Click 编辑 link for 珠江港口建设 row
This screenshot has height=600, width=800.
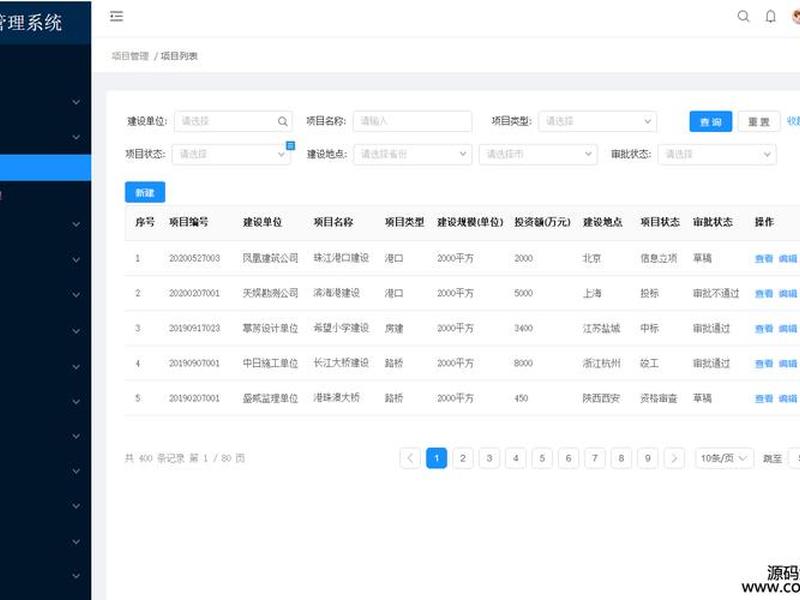coord(787,259)
